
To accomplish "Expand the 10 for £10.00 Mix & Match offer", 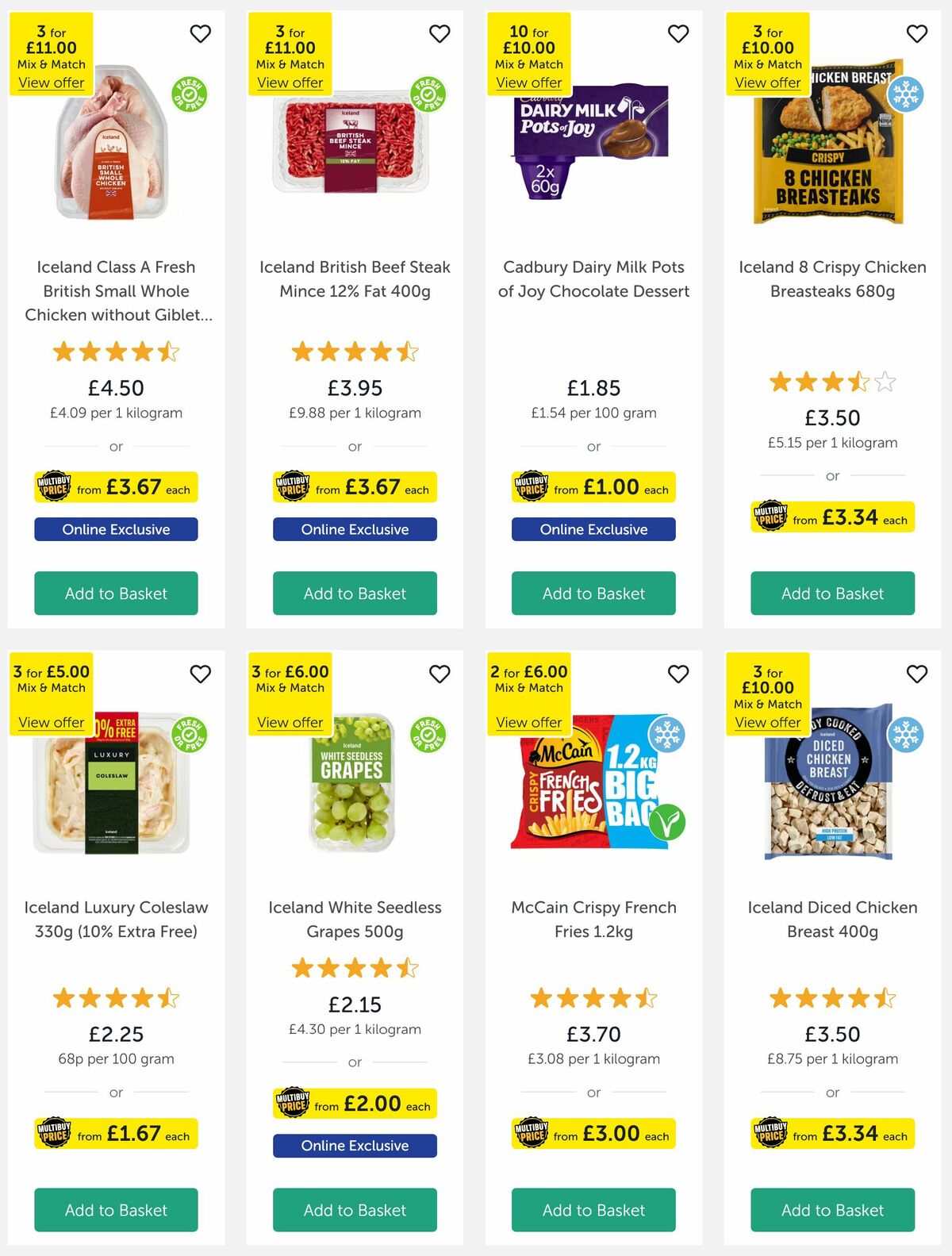I will point(528,83).
